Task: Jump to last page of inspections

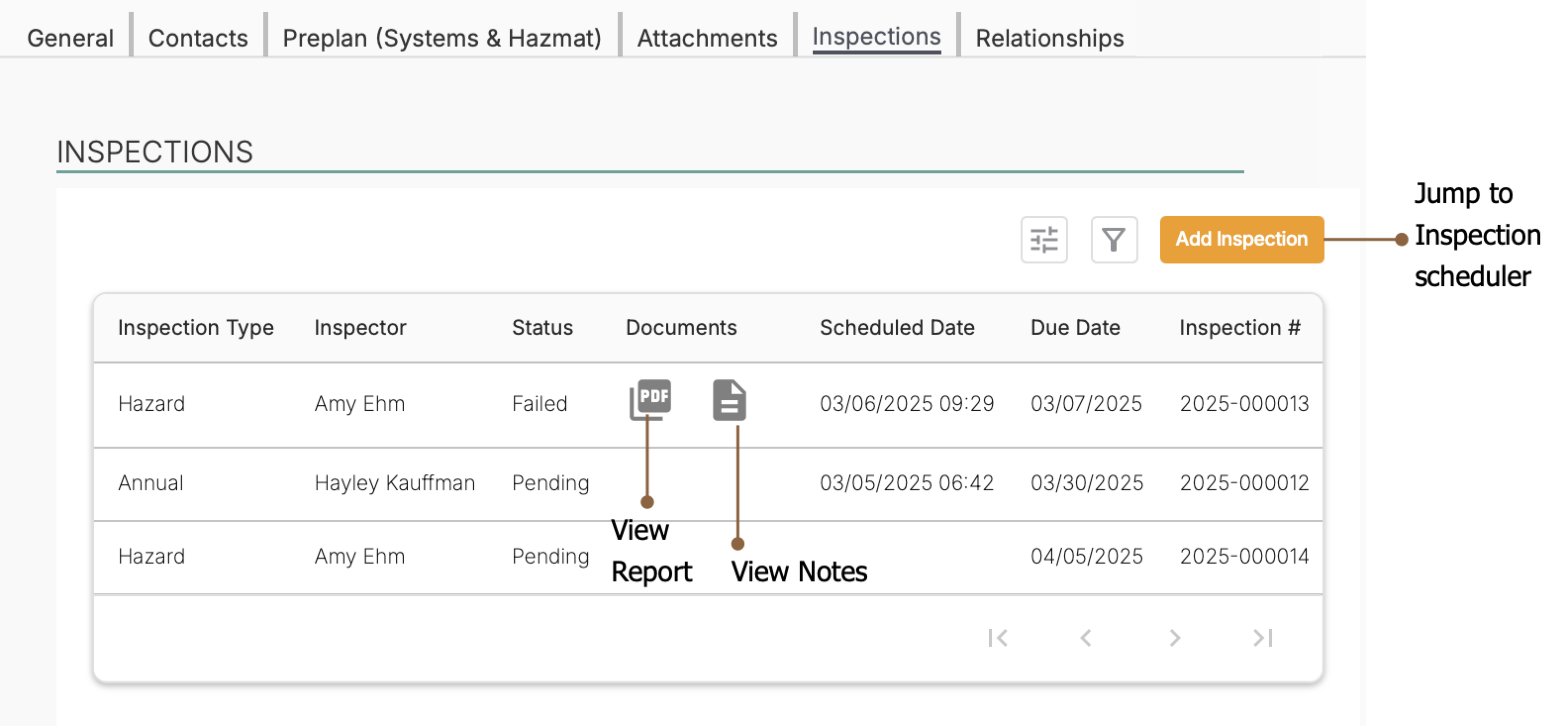Action: click(1263, 638)
